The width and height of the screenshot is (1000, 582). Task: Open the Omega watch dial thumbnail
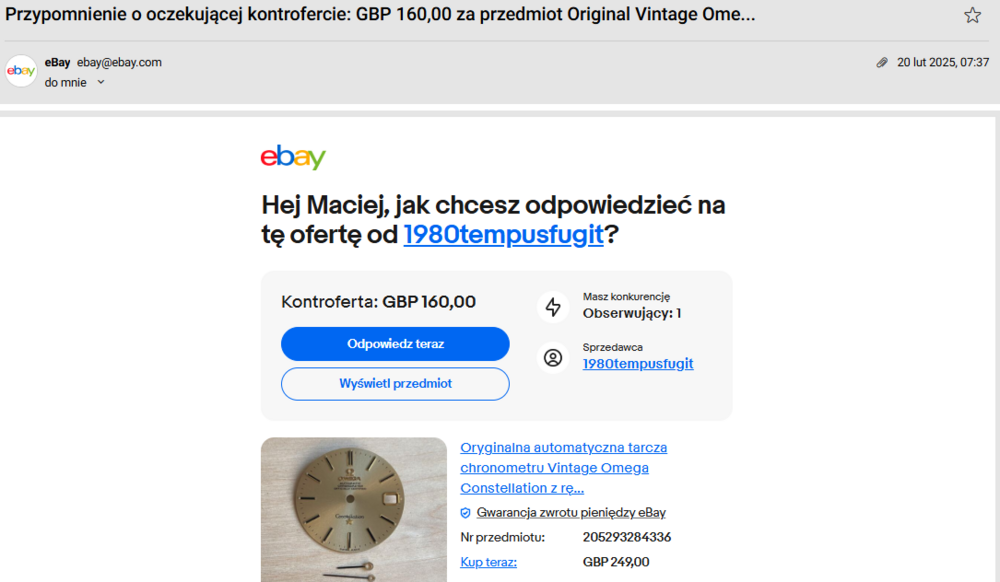point(354,509)
